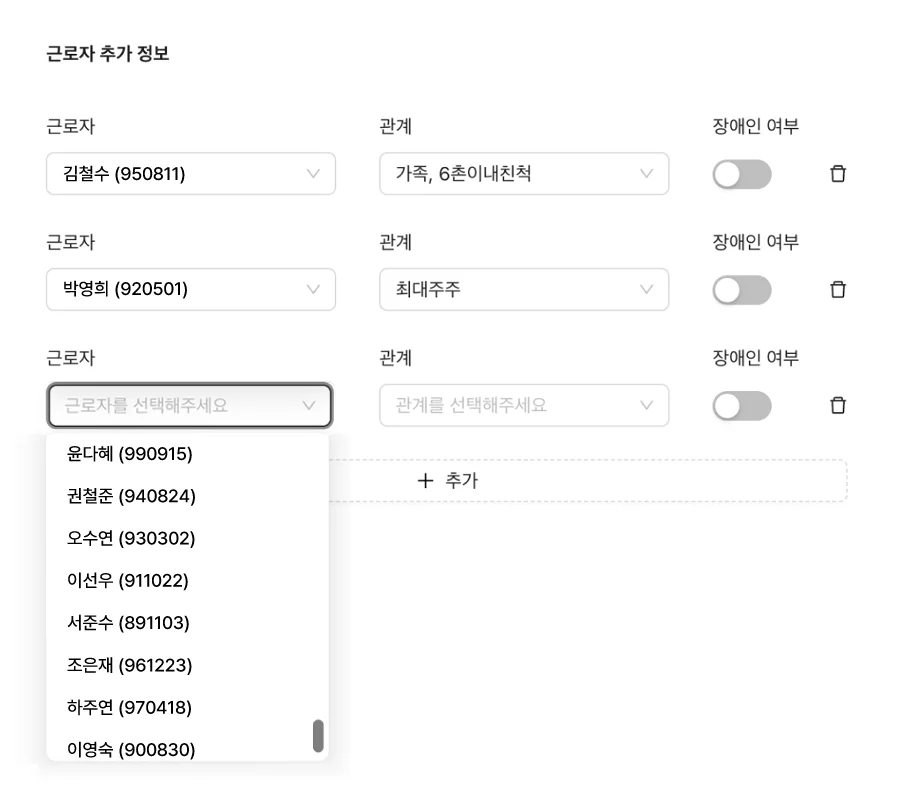The height and width of the screenshot is (800, 900).
Task: Open the 관계를 선택해주세요 dropdown
Action: pyautogui.click(x=524, y=405)
